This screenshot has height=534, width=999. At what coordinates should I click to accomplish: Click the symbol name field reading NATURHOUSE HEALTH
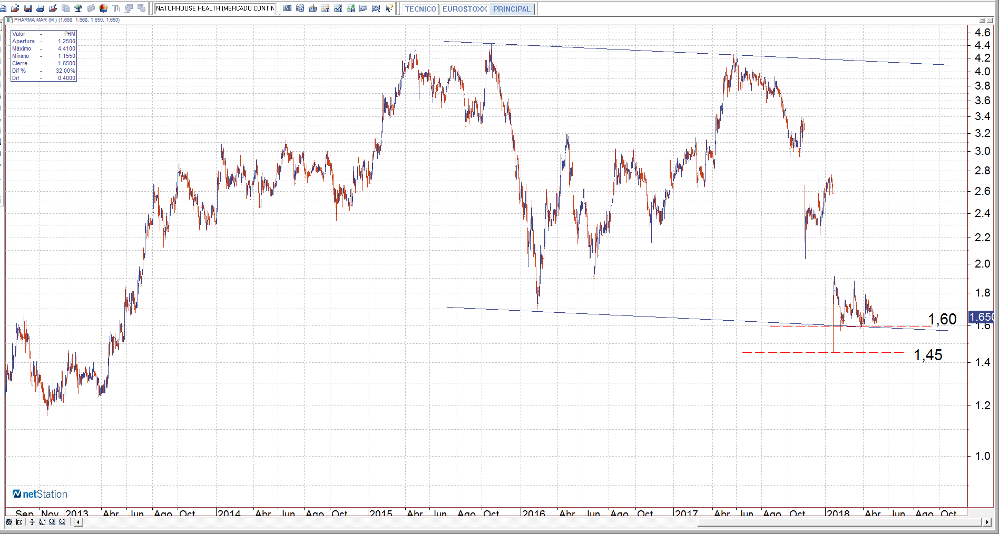(215, 9)
